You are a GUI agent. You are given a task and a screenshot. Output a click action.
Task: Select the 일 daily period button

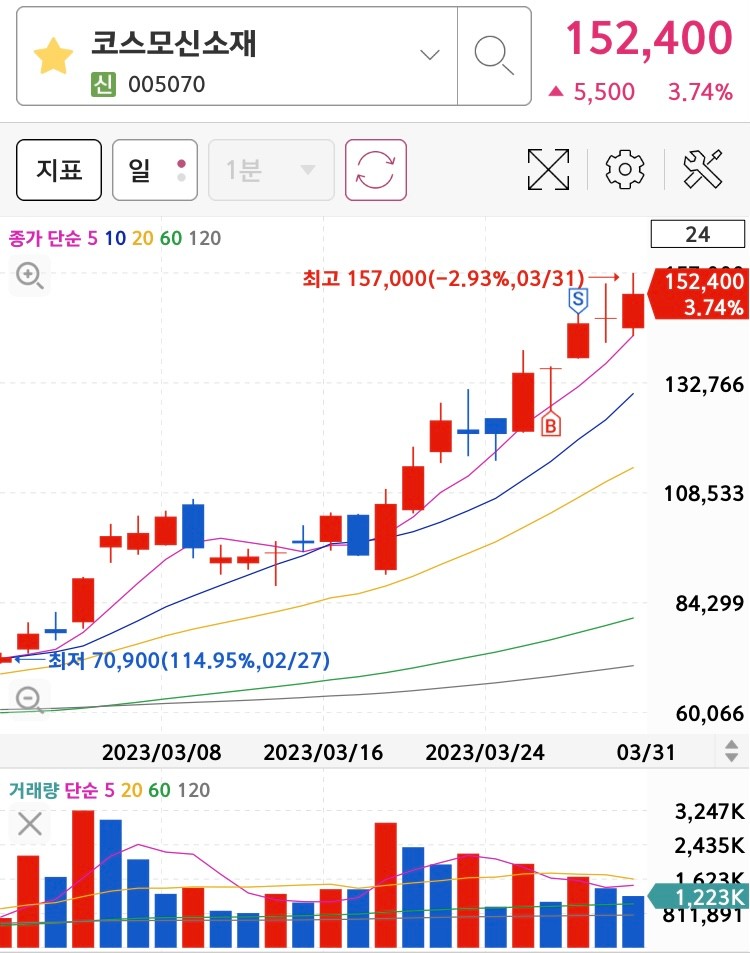tap(155, 170)
